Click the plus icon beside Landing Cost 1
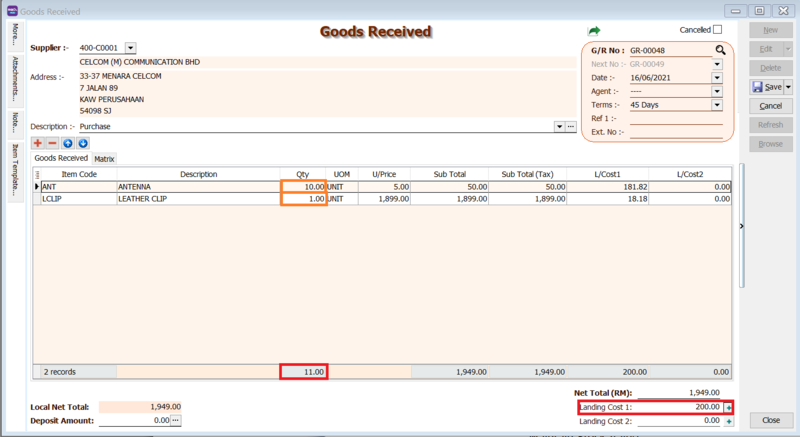 click(729, 408)
